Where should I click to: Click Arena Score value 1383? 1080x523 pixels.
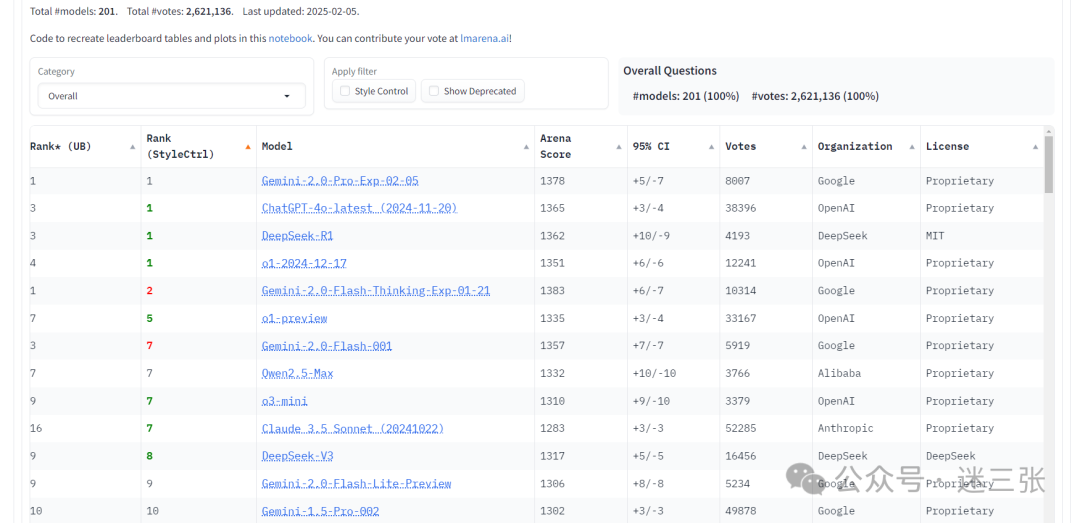coord(552,291)
